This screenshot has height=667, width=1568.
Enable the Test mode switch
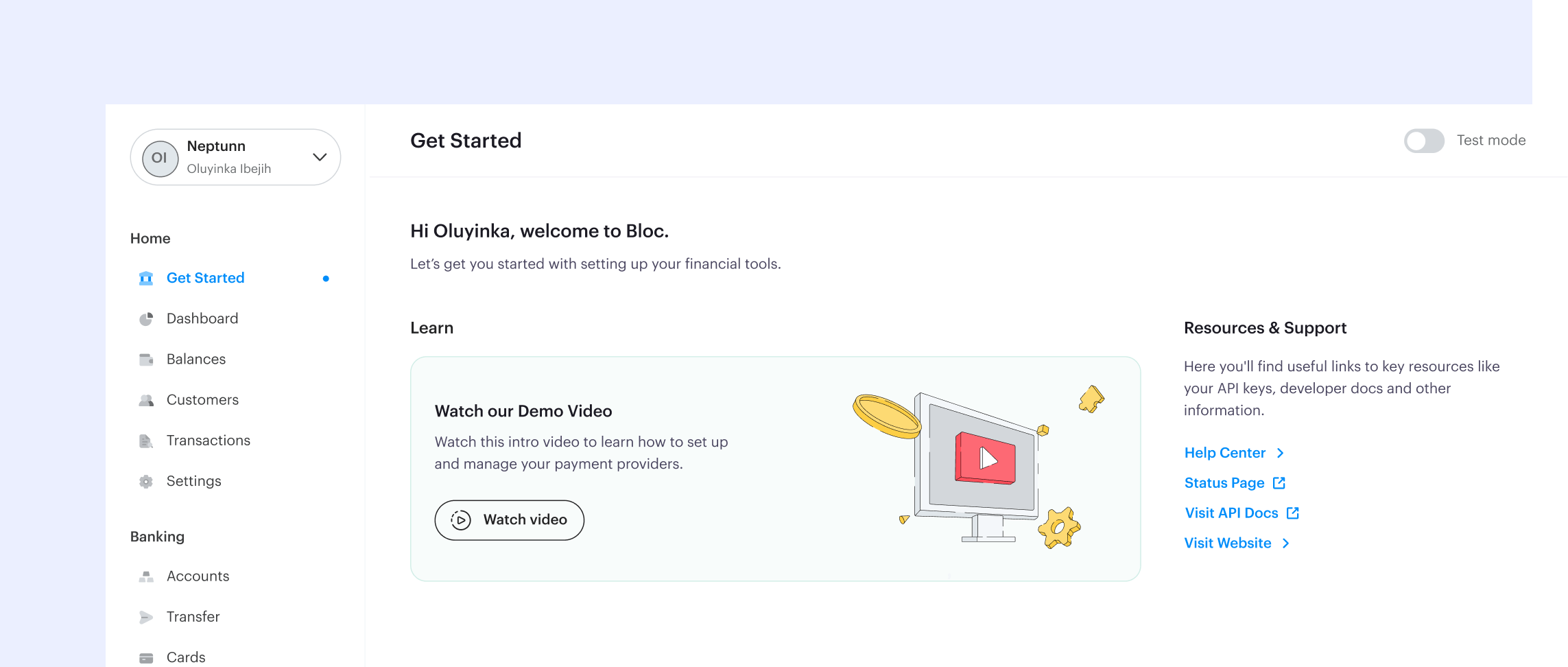point(1424,141)
